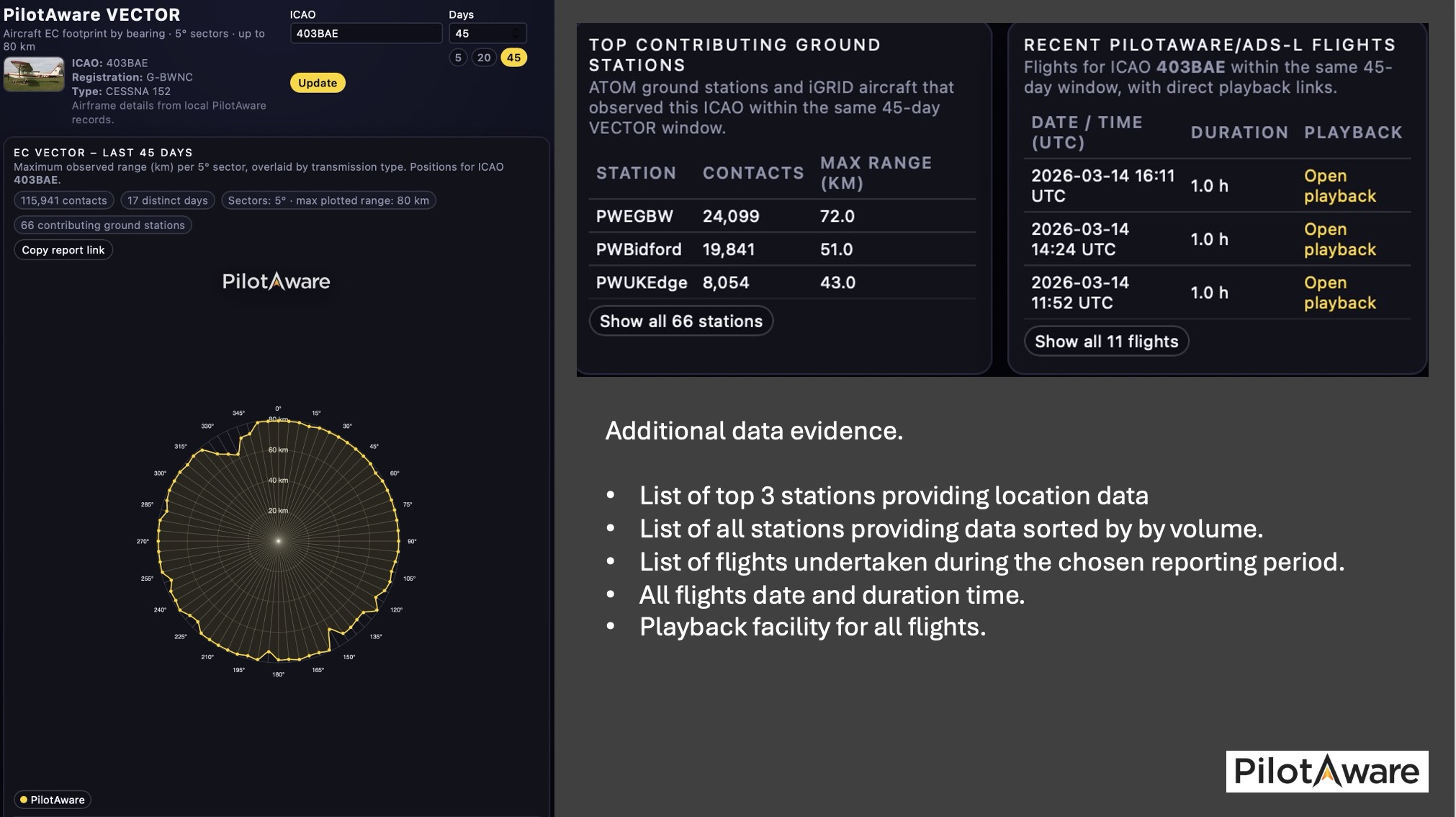Click the PilotAware logo at the slide's bottom right
The height and width of the screenshot is (817, 1456).
pyautogui.click(x=1326, y=771)
